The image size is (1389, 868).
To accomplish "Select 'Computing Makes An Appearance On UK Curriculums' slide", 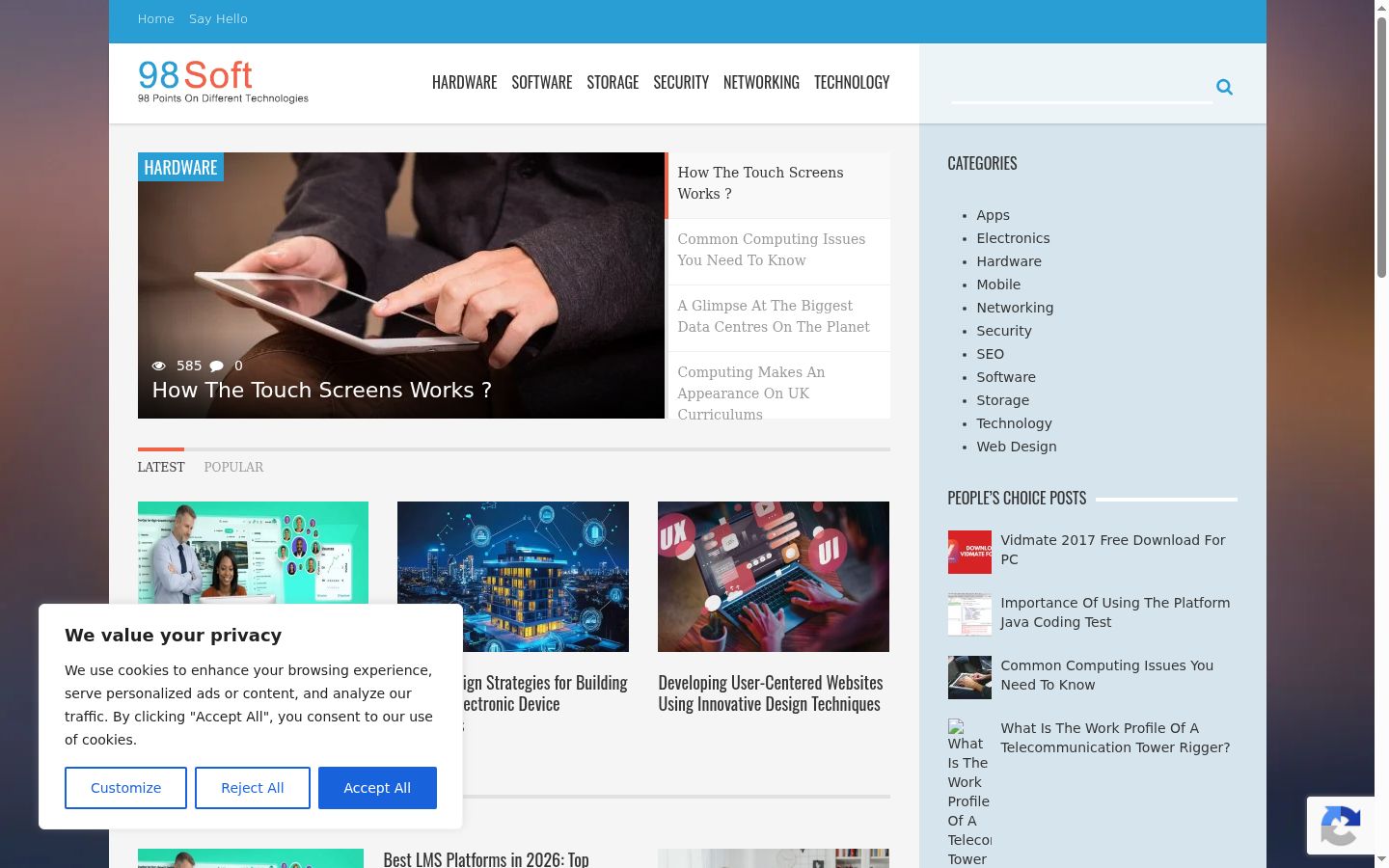I will click(779, 386).
